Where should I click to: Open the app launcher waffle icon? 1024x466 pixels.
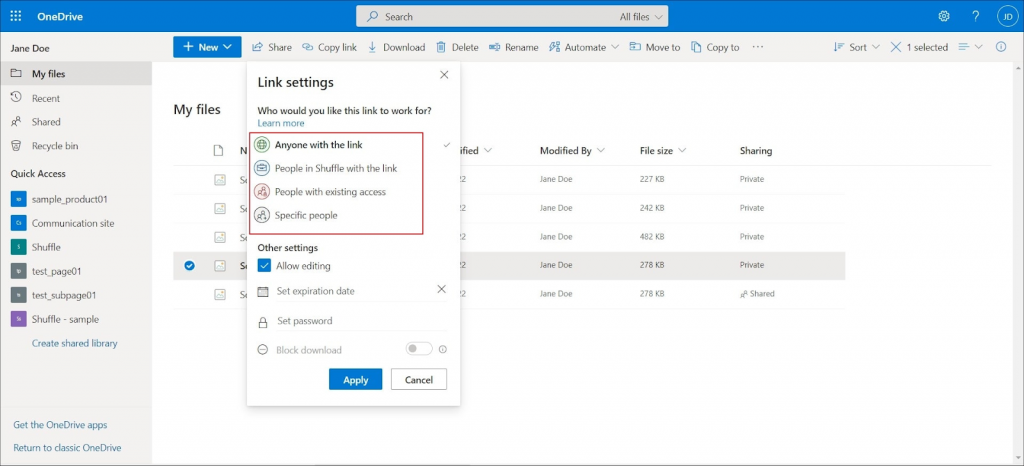coord(16,16)
